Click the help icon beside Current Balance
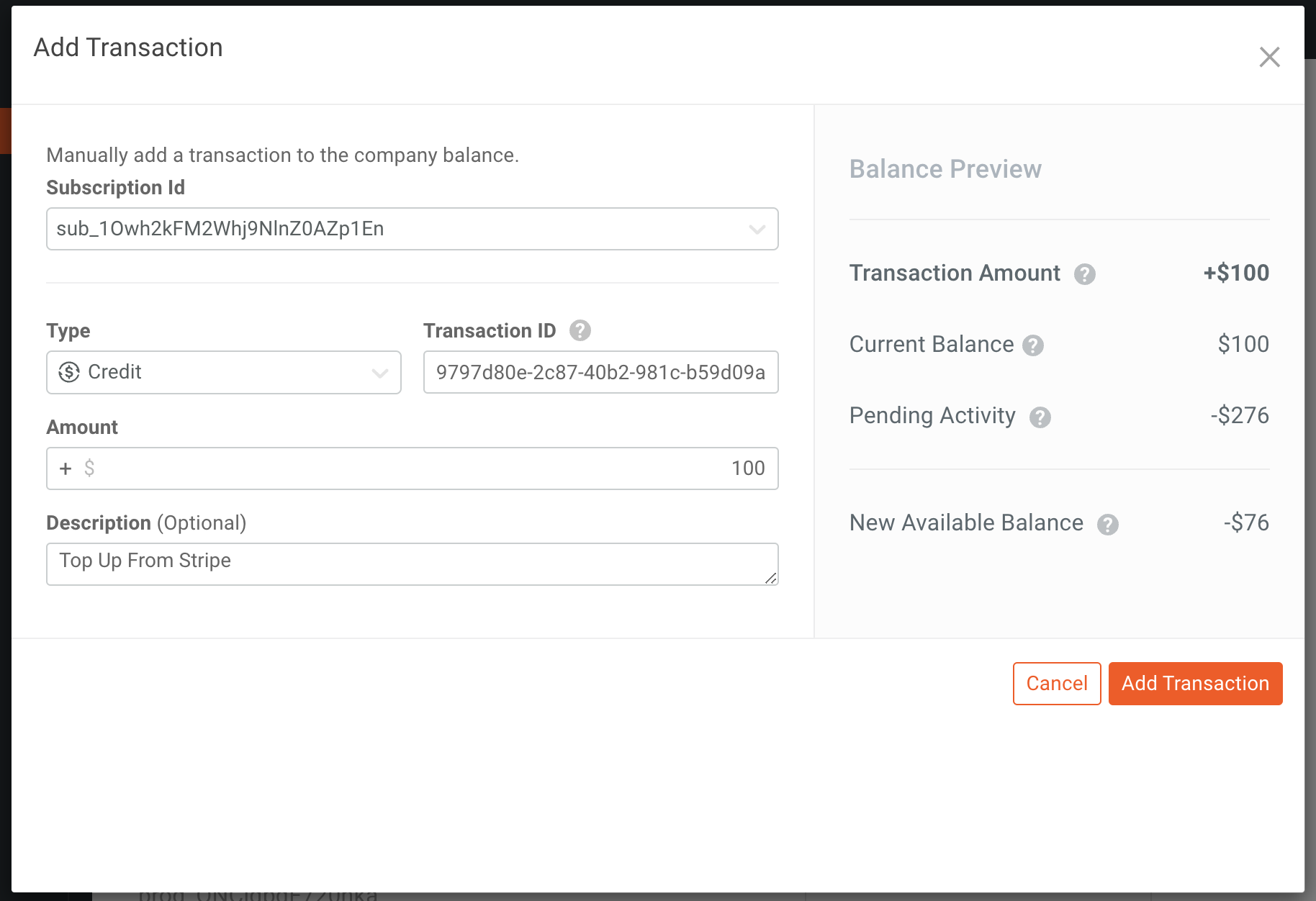This screenshot has height=901, width=1316. pos(1035,345)
